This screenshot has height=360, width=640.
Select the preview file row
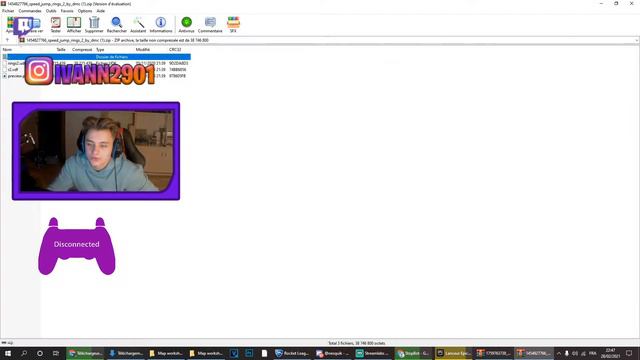point(96,76)
